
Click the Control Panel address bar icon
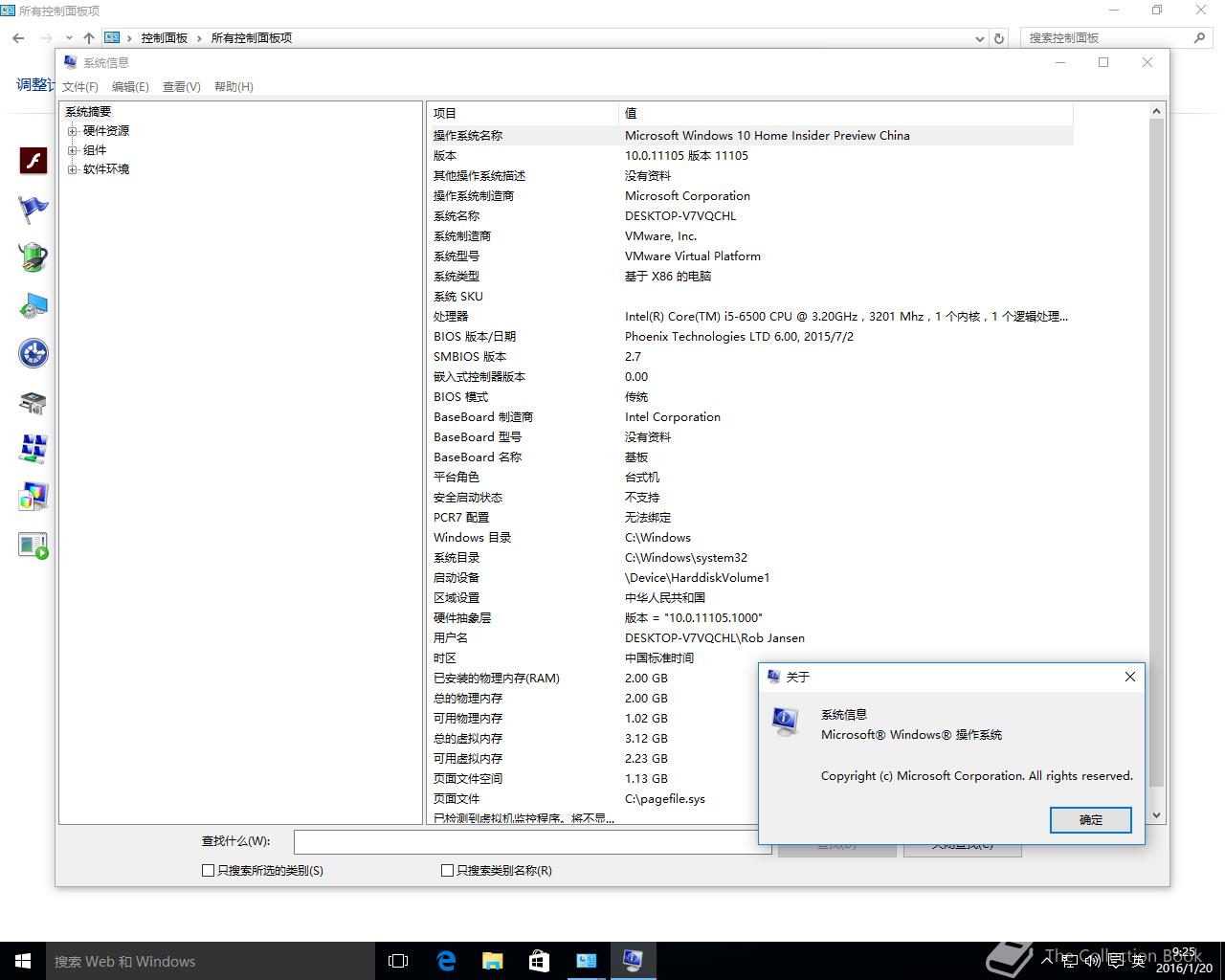[113, 38]
